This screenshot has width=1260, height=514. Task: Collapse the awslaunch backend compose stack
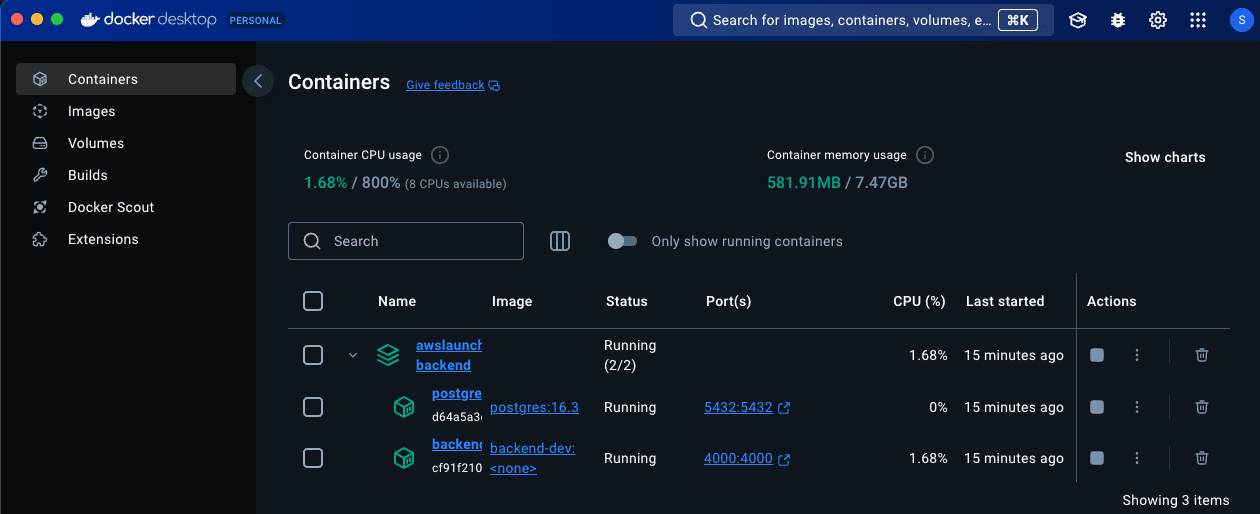(x=353, y=355)
